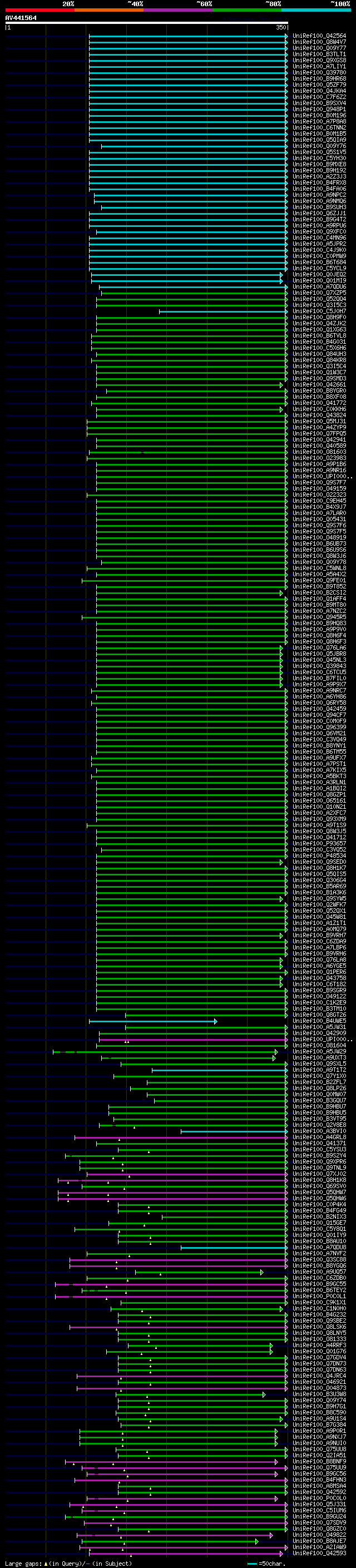Select label UniRef100_O49159

coord(319,489)
